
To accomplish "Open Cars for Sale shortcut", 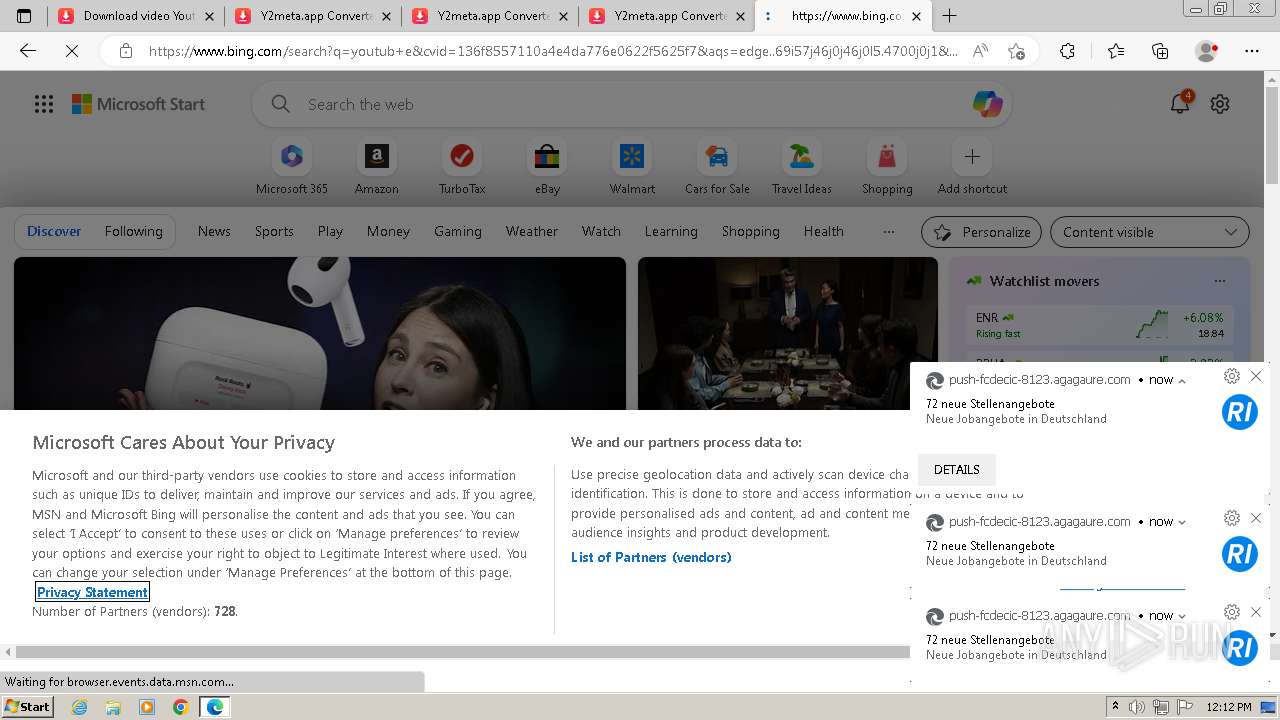I will point(717,167).
